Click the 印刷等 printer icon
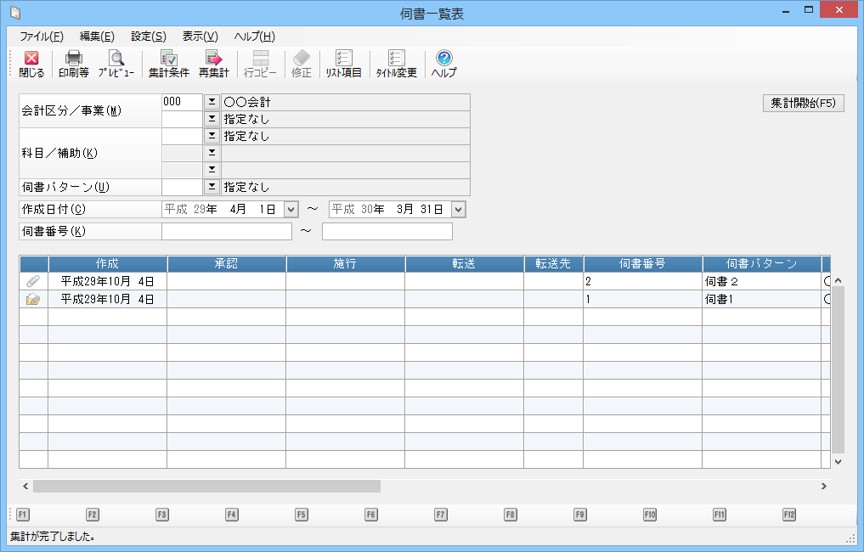This screenshot has height=552, width=864. 73,63
